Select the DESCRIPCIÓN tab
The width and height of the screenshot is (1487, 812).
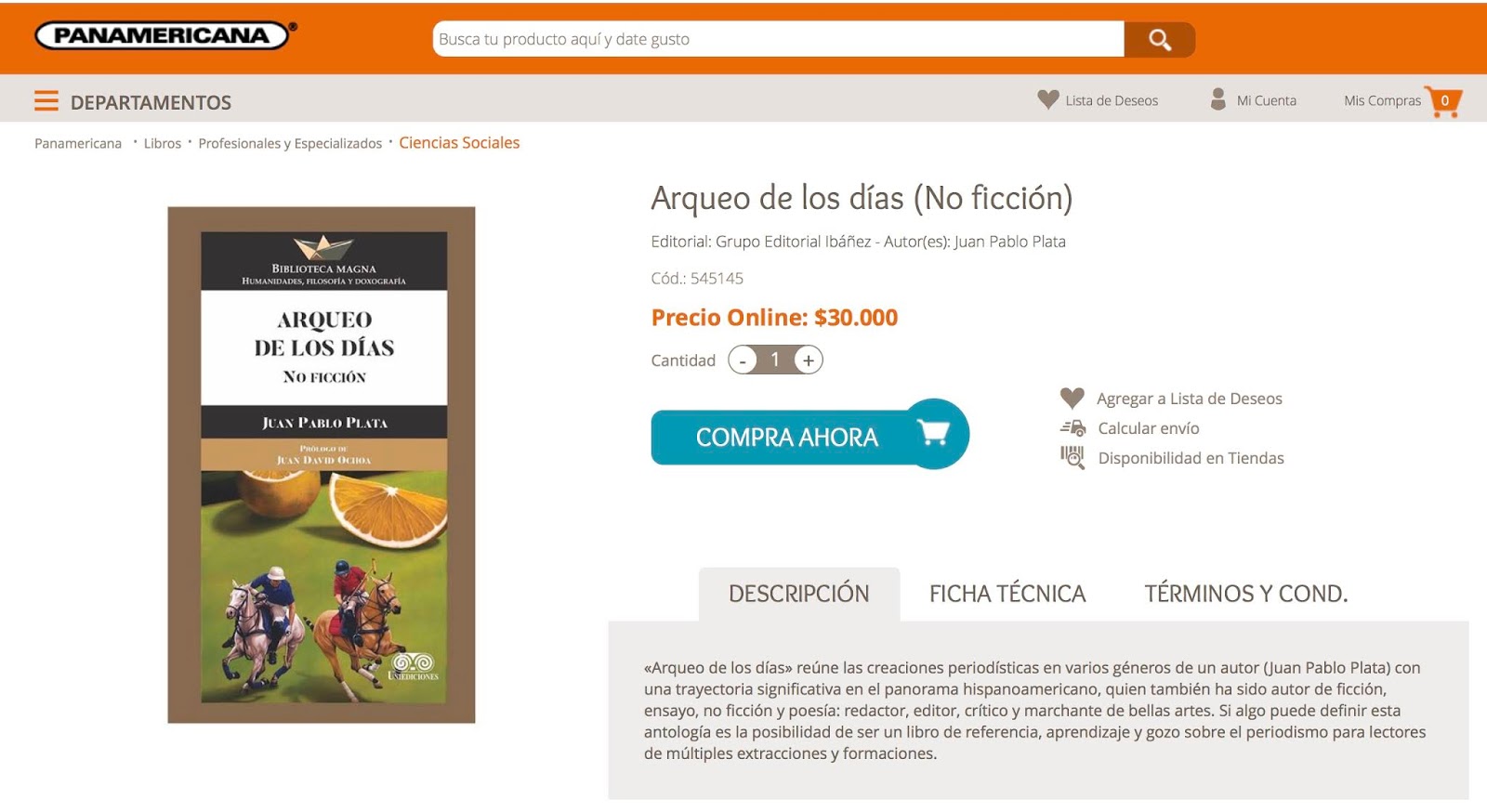[799, 594]
